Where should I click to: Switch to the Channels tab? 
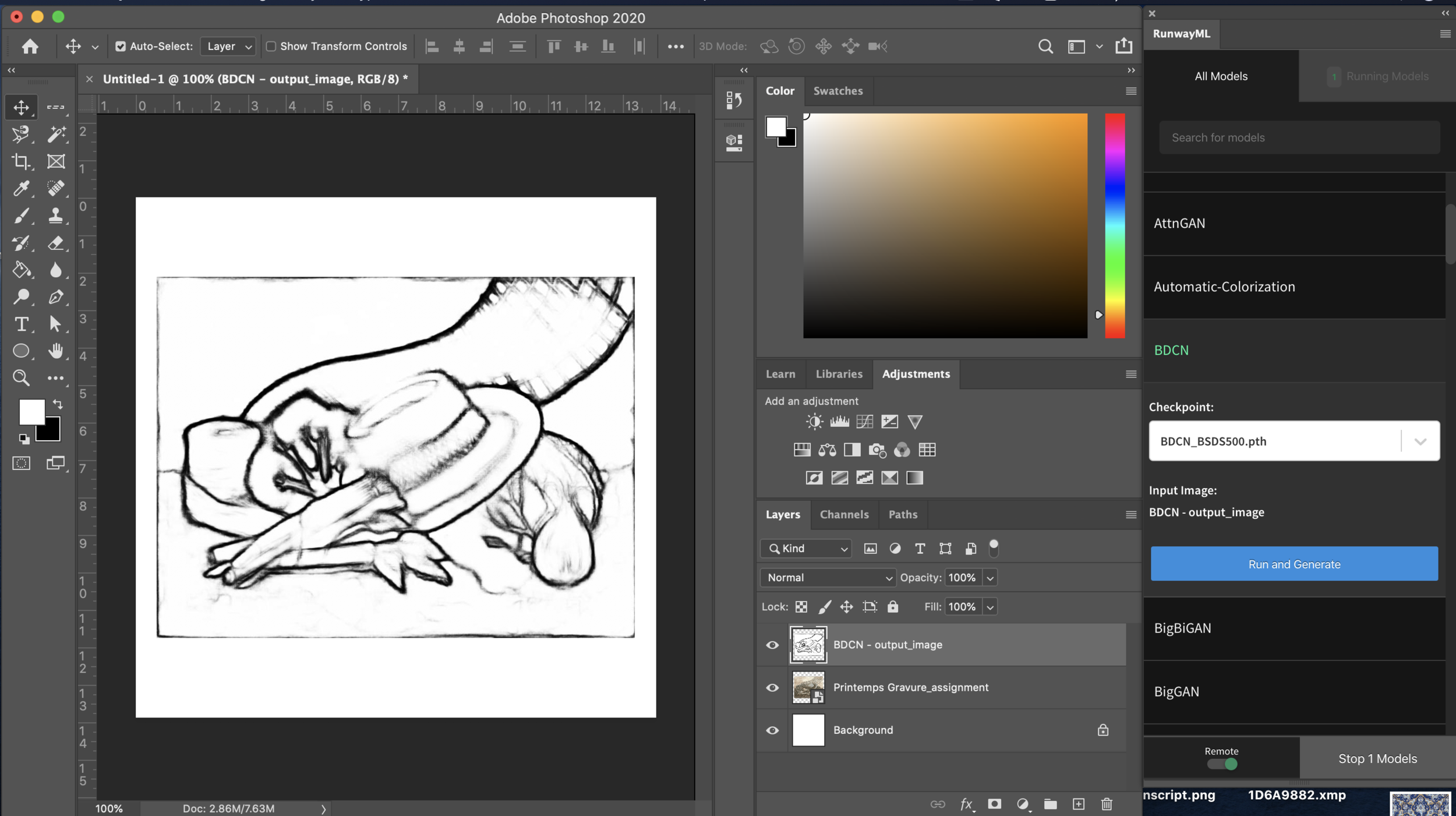click(844, 514)
